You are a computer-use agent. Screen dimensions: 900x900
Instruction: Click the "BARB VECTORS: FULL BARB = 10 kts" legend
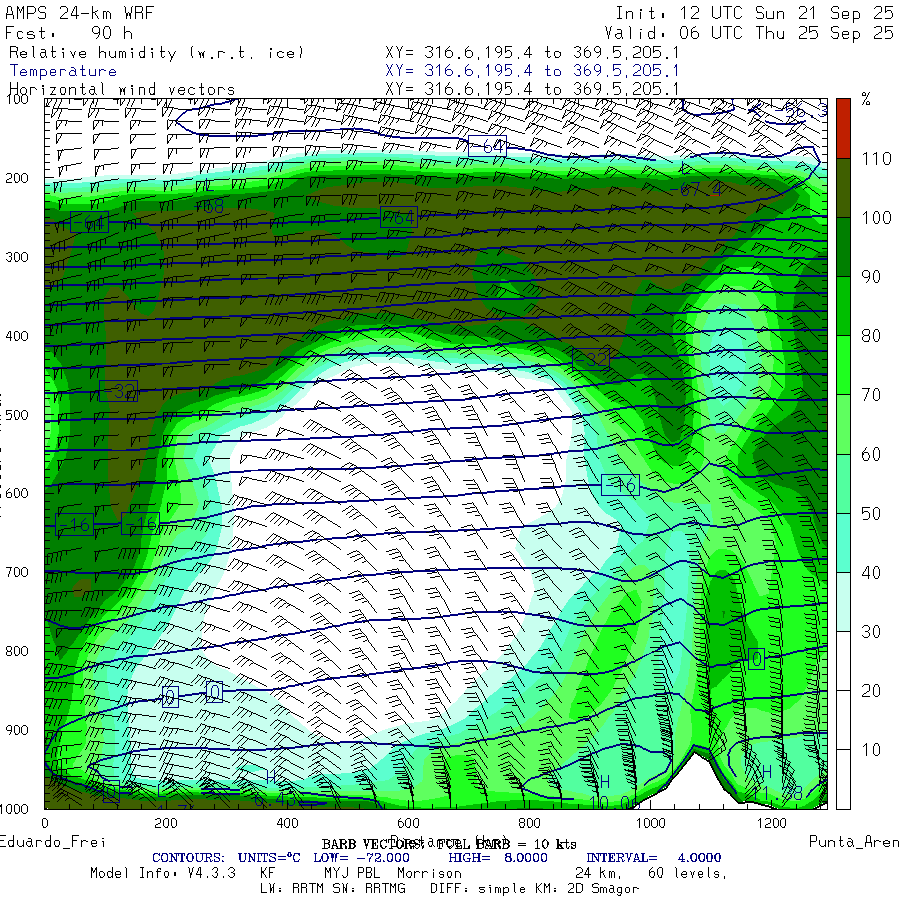[x=449, y=844]
